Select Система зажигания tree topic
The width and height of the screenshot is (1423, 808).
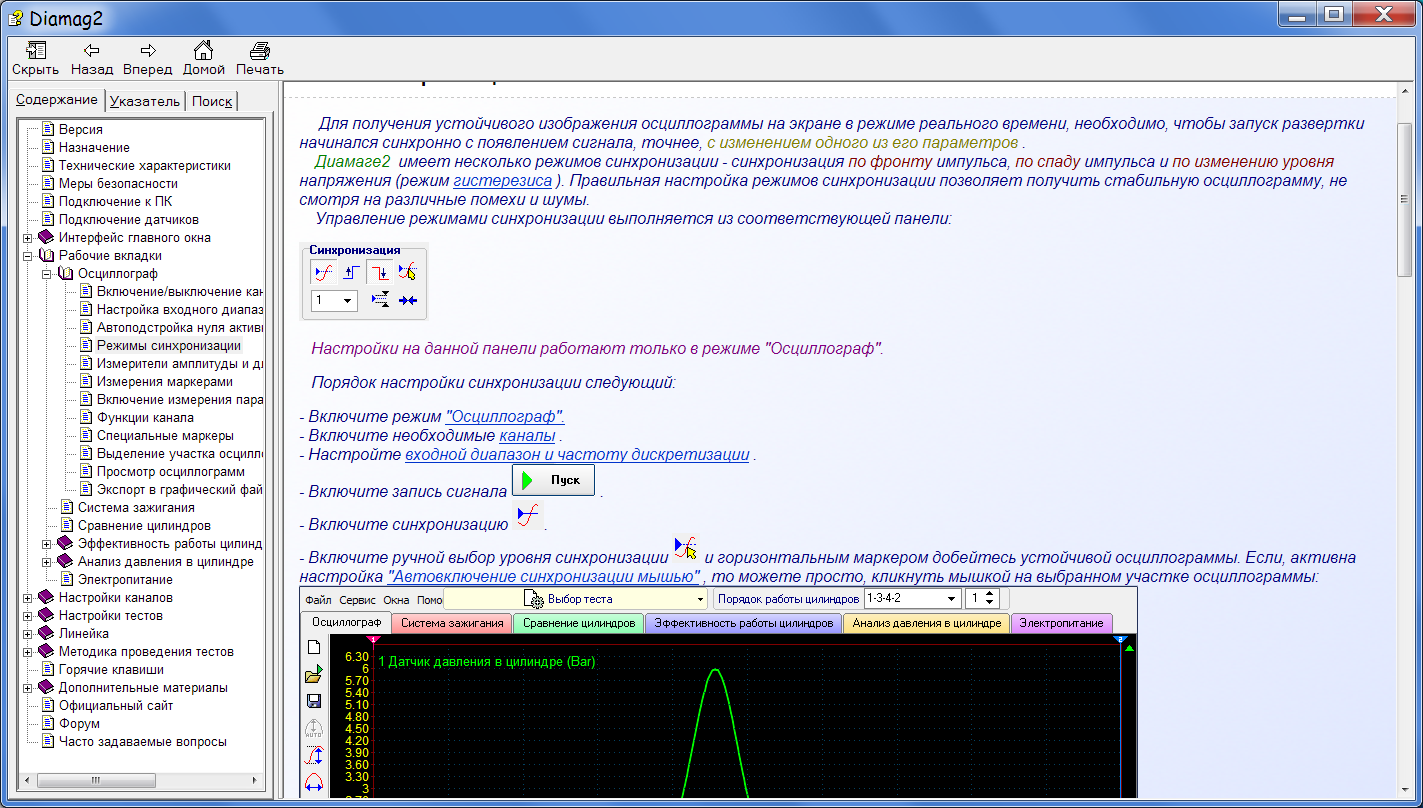136,508
